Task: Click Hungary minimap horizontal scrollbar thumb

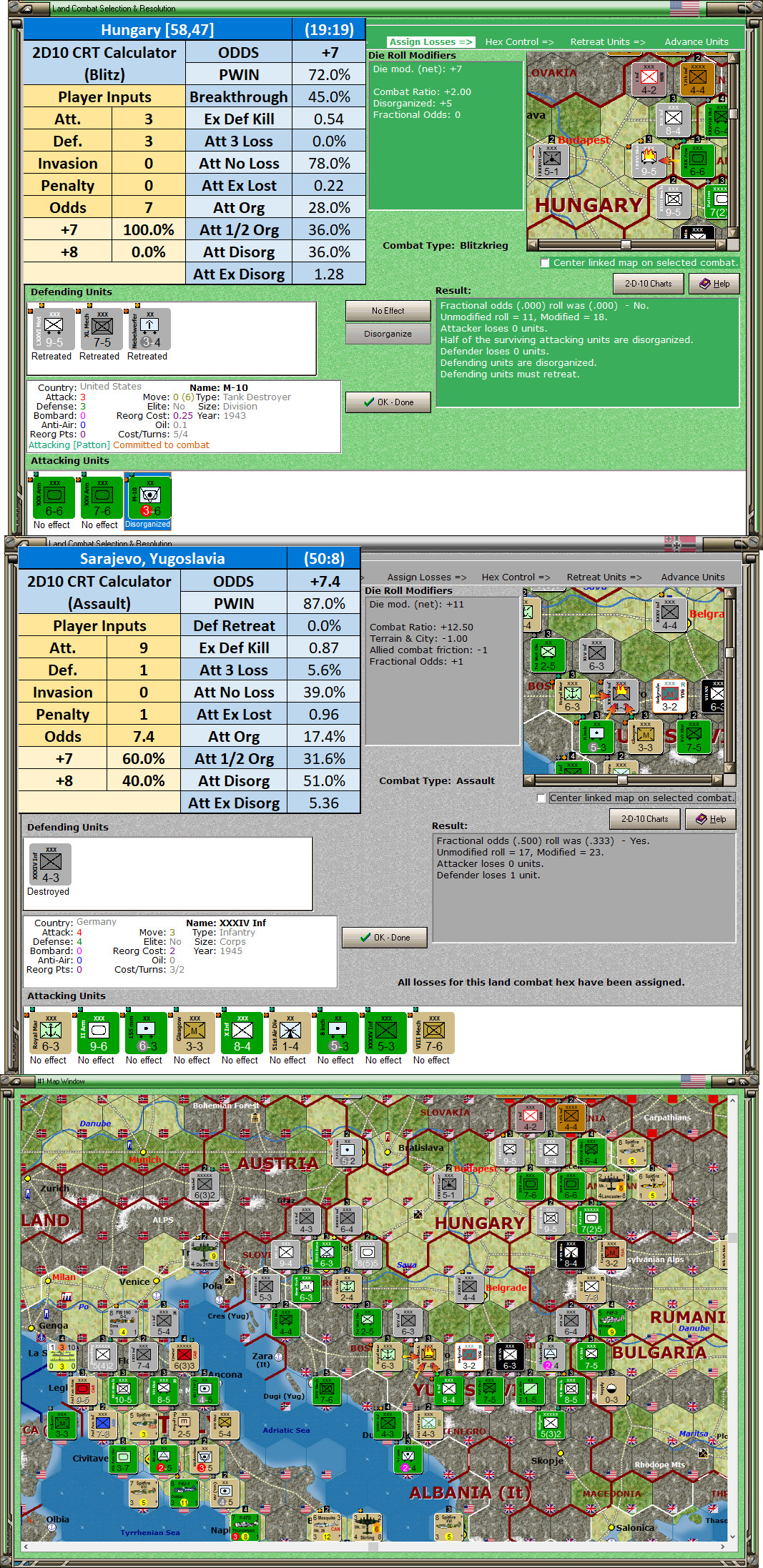Action: (x=626, y=244)
